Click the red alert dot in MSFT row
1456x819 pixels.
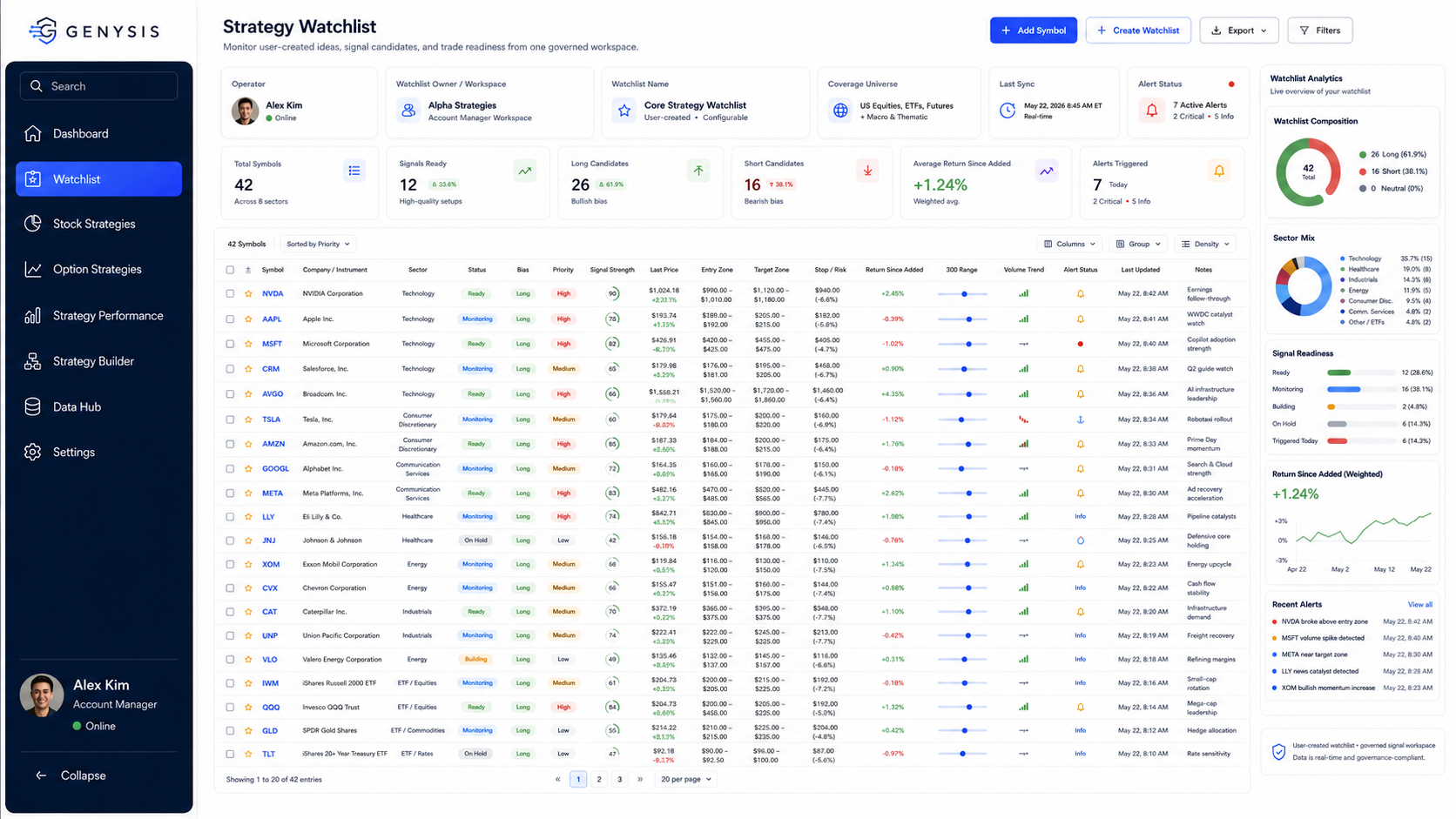(x=1081, y=344)
